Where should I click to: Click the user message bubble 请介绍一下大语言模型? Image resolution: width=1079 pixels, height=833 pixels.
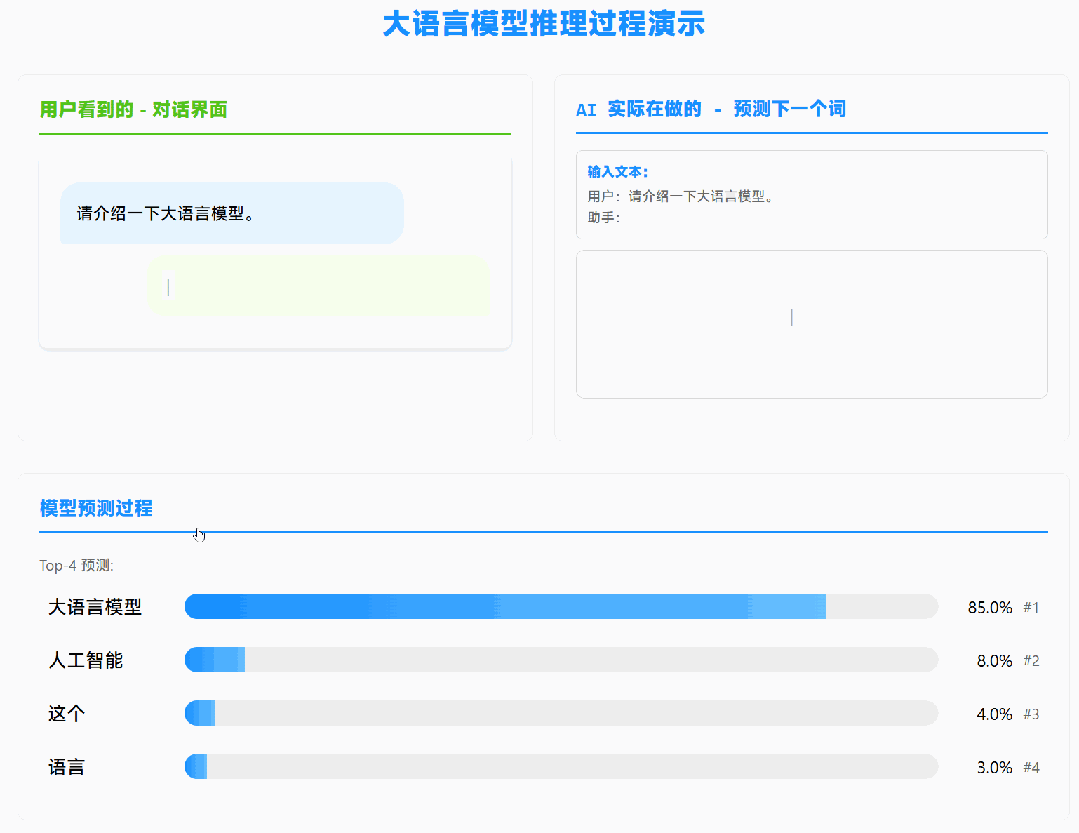coord(231,212)
